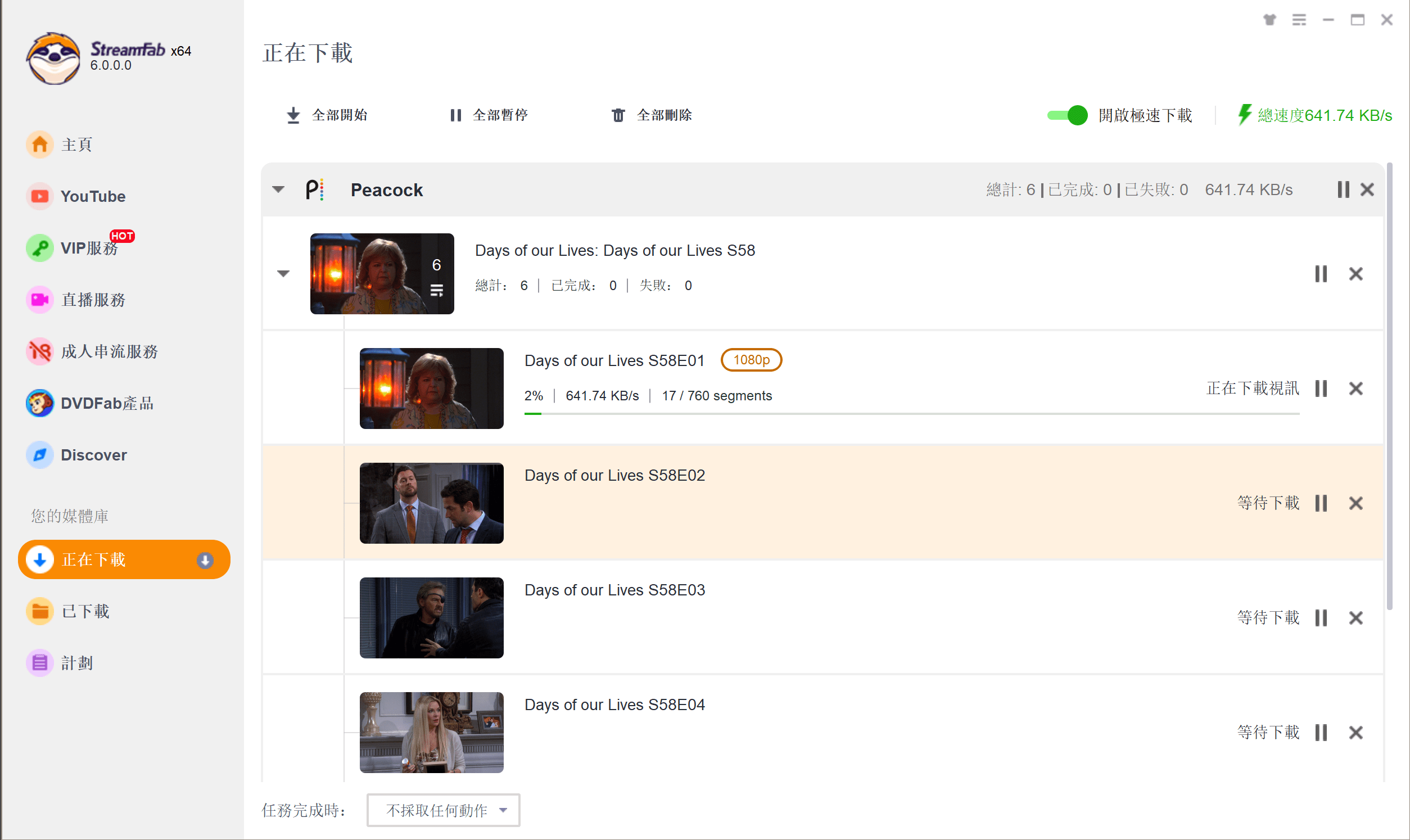
Task: Open the 已下載 downloaded list
Action: click(x=85, y=611)
